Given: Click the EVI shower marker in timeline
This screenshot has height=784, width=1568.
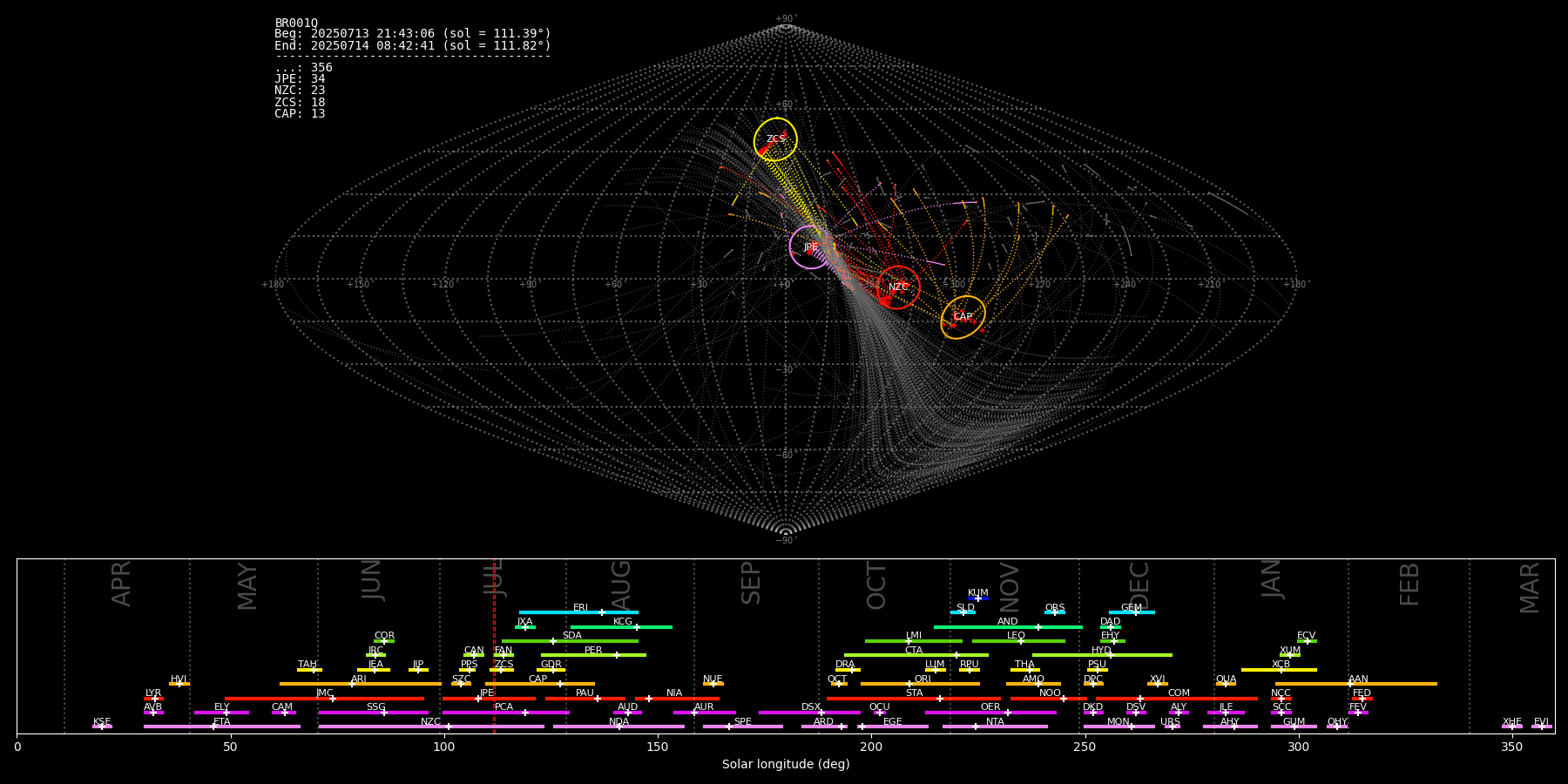Looking at the screenshot, I should pyautogui.click(x=1542, y=727).
